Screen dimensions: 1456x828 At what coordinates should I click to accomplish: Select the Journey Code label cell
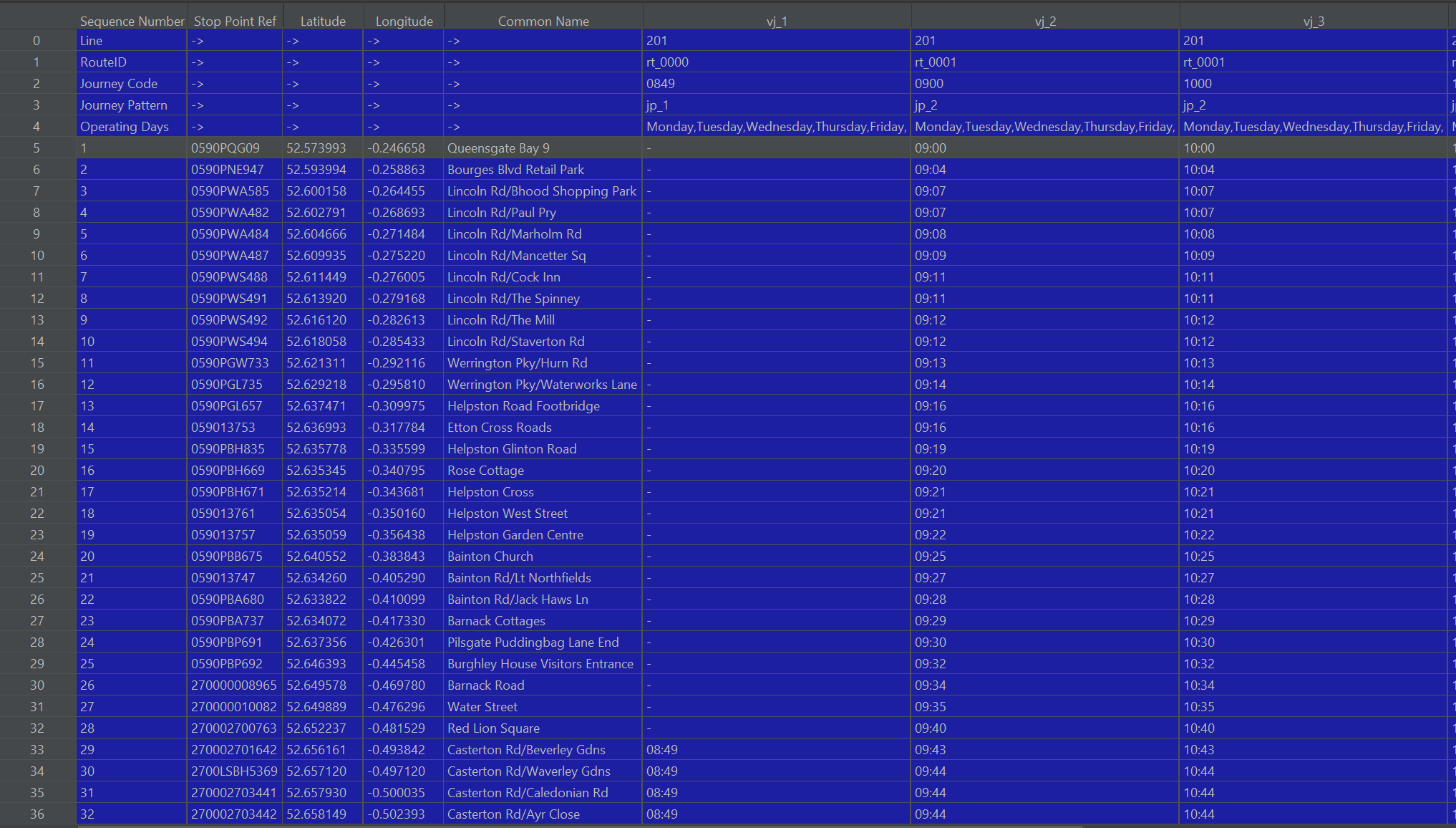(132, 84)
